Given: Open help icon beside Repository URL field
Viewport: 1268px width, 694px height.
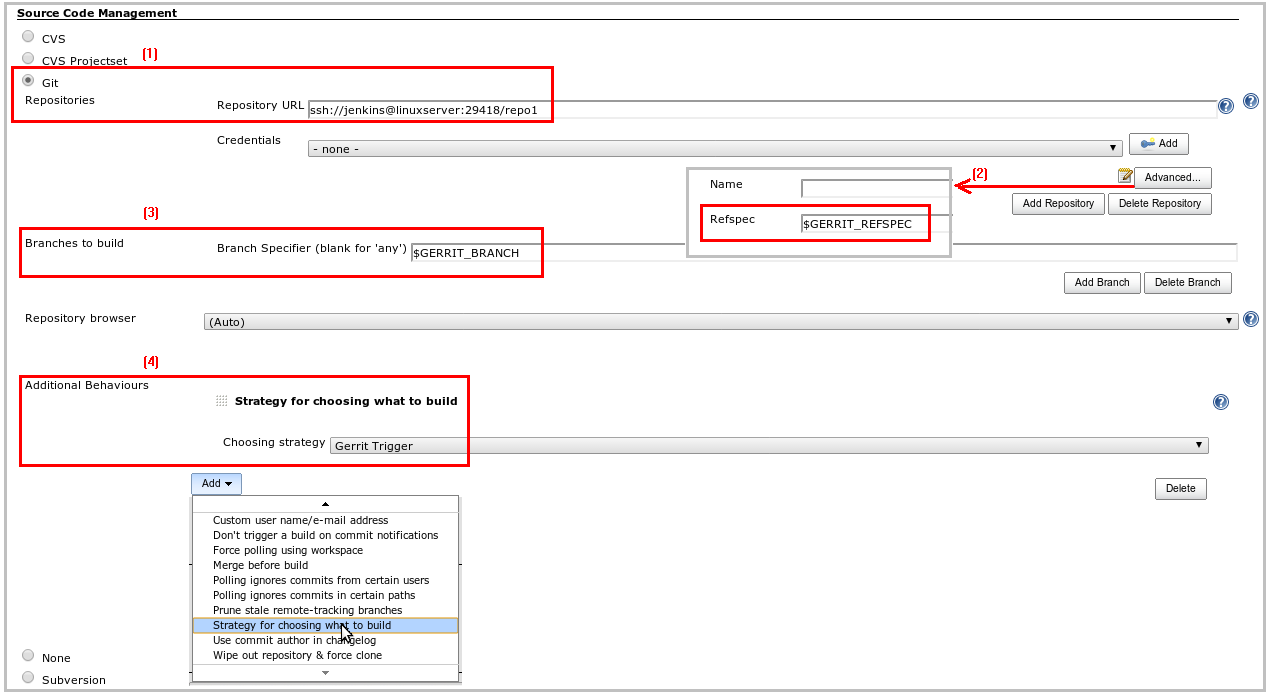Looking at the screenshot, I should [1226, 106].
